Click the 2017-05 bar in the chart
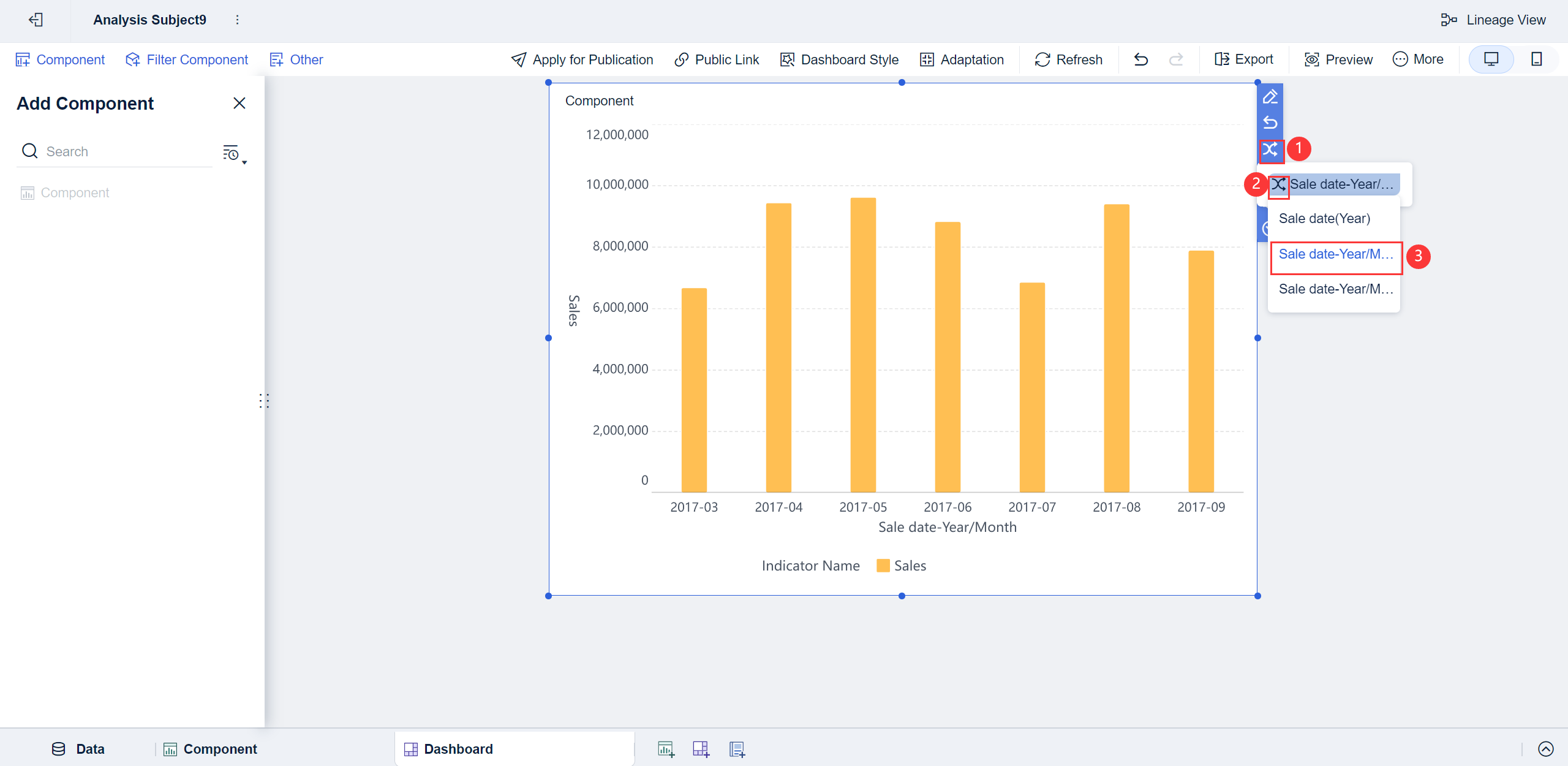The width and height of the screenshot is (1568, 766). tap(863, 345)
